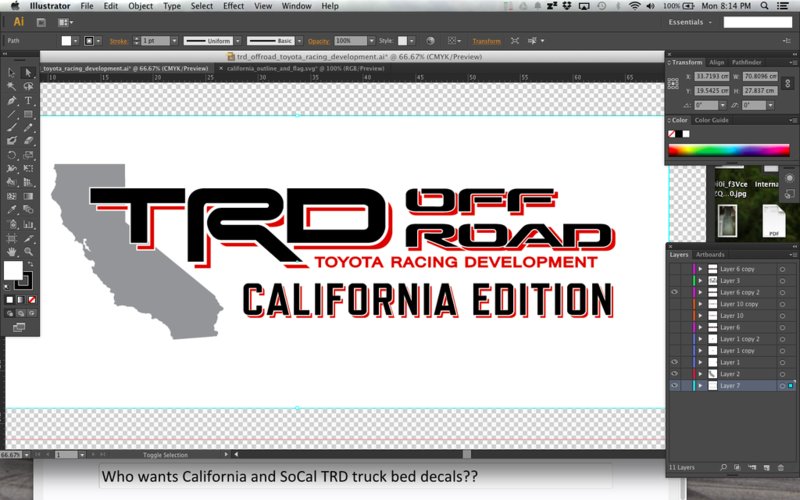The width and height of the screenshot is (800, 500).
Task: Expand Layer 7 disclosure triangle
Action: coord(701,386)
